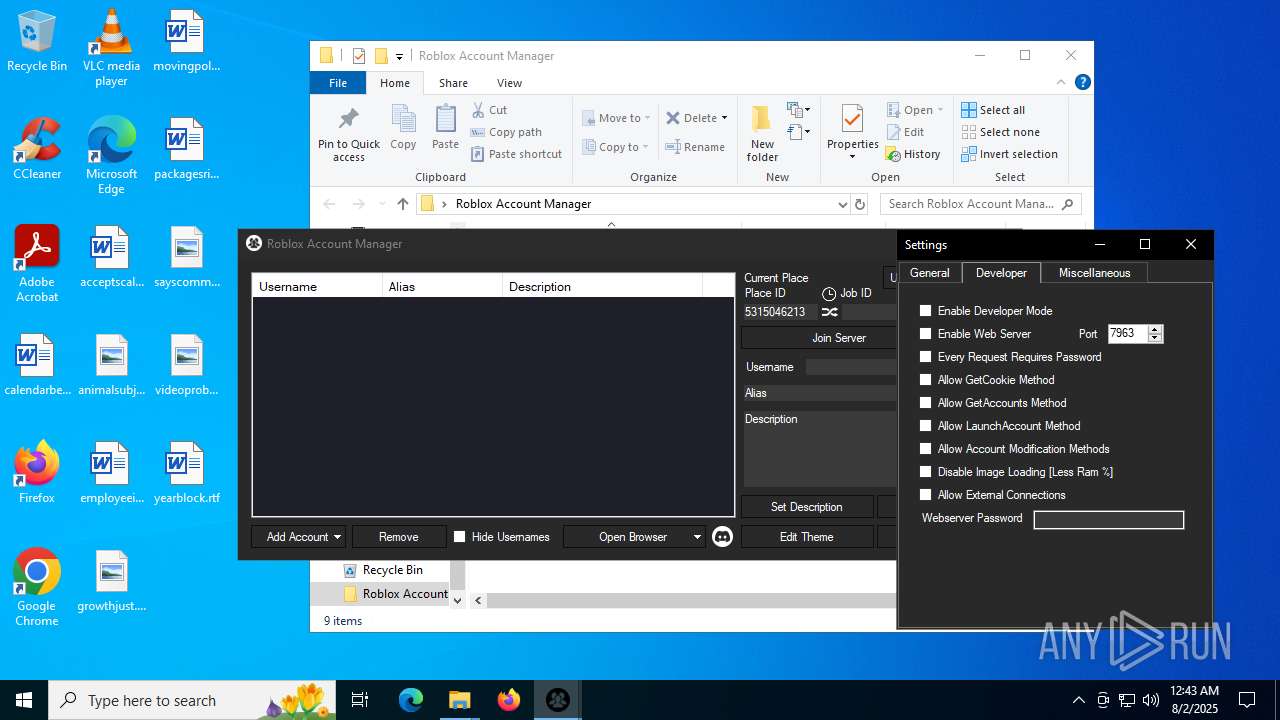The width and height of the screenshot is (1280, 720).
Task: Toggle Disable Image Loading checkbox
Action: click(x=925, y=472)
